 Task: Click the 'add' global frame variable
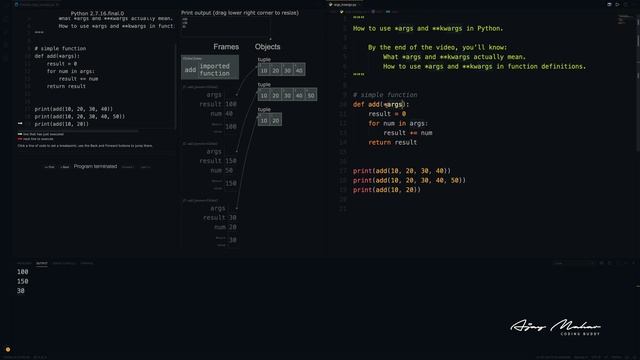pyautogui.click(x=190, y=70)
